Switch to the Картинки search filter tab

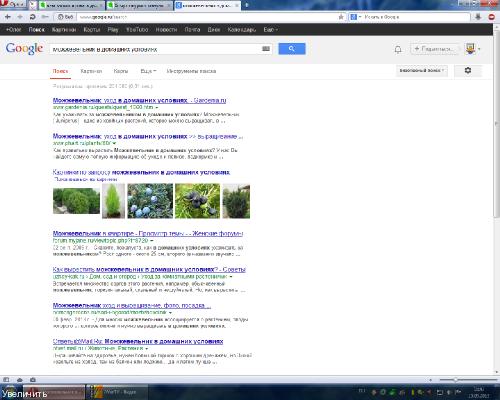tap(91, 71)
